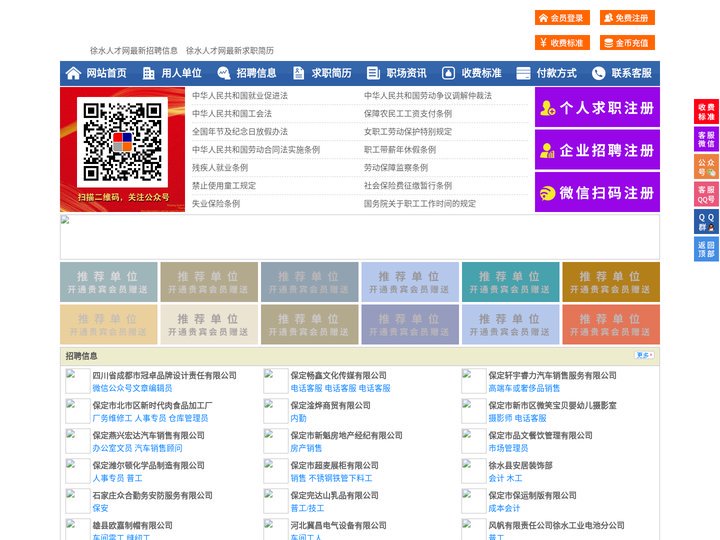Click the resume document icon beside 求职简历
Screen dimensions: 720x540
coord(298,73)
